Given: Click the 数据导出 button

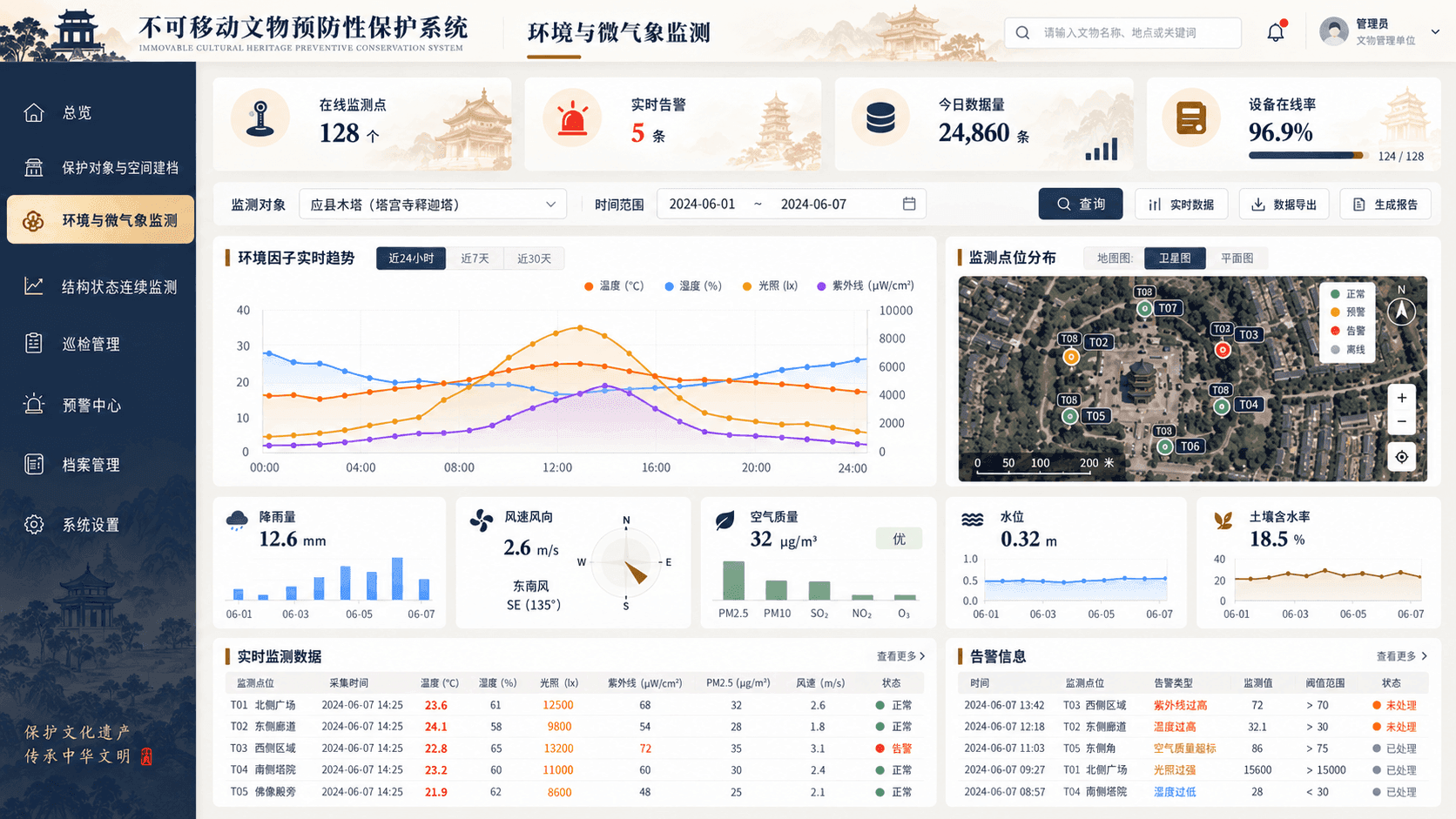Looking at the screenshot, I should click(1284, 204).
